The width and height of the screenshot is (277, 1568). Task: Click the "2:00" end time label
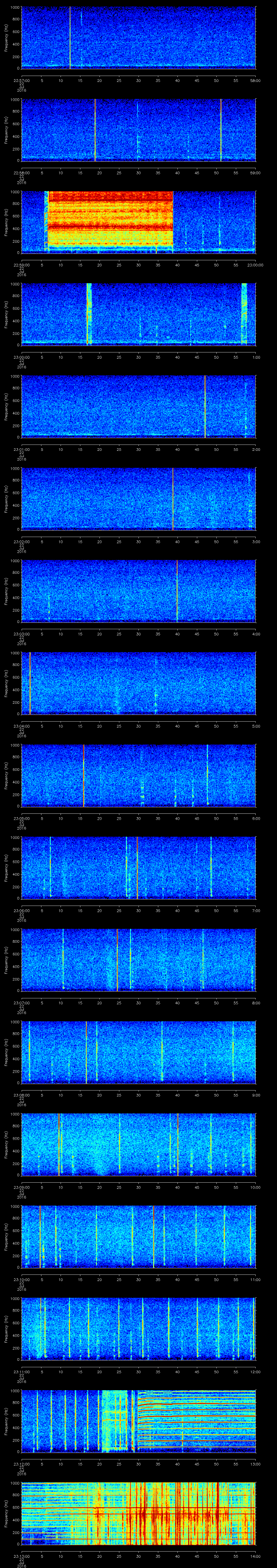click(x=256, y=449)
